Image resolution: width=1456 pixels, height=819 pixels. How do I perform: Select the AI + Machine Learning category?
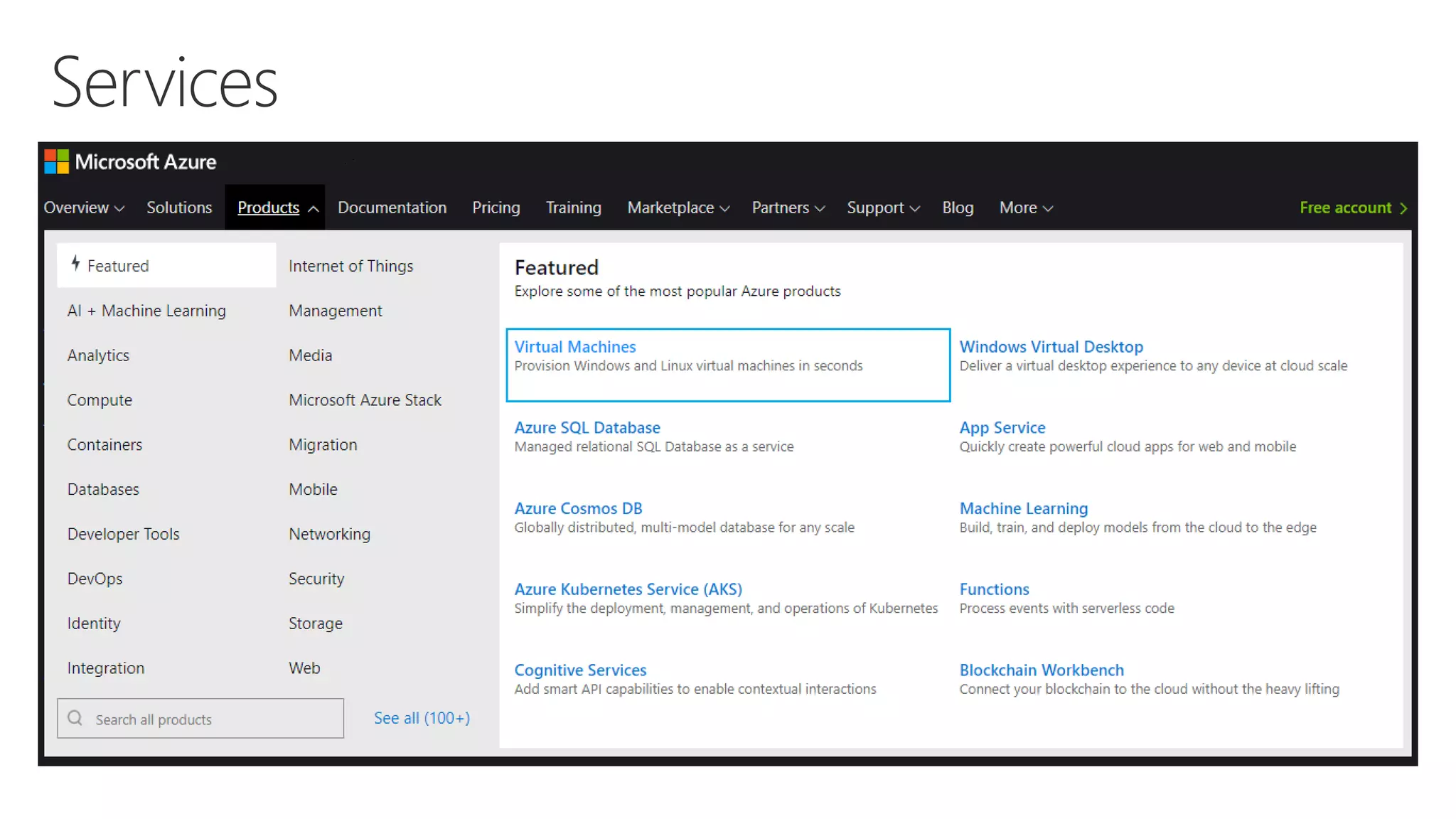(146, 311)
